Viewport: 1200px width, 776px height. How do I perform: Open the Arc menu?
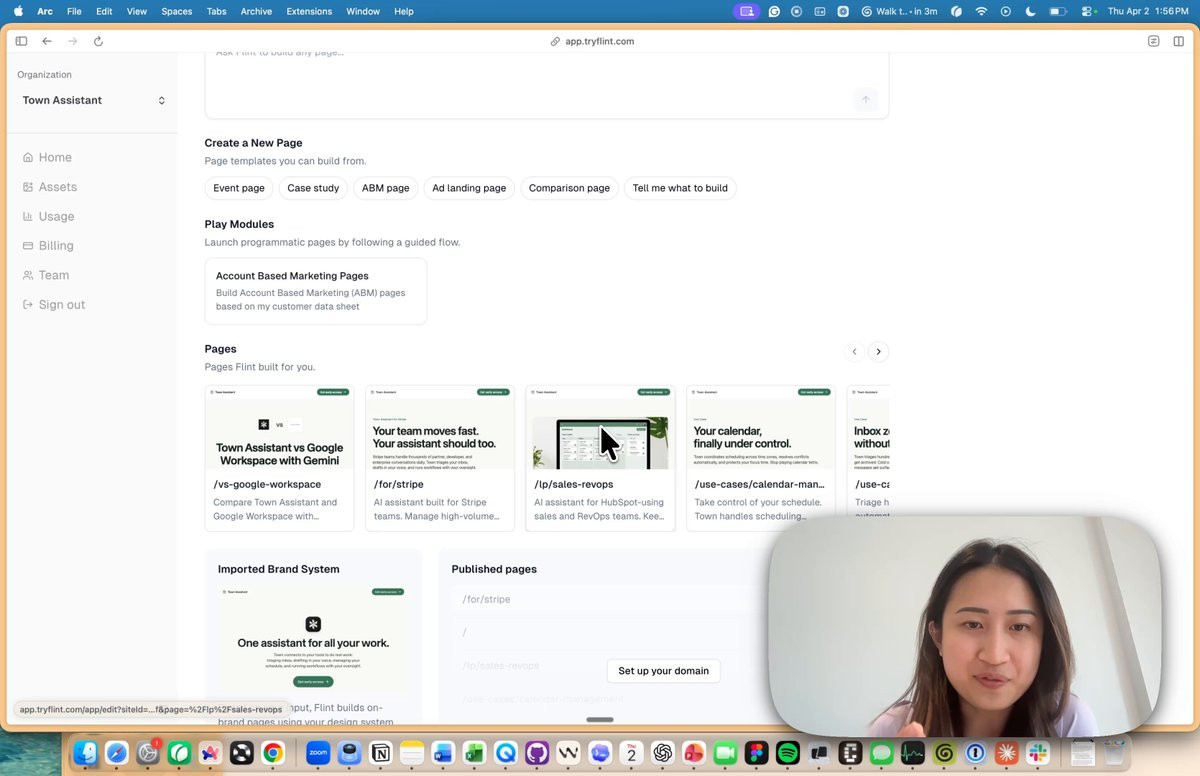pyautogui.click(x=45, y=11)
